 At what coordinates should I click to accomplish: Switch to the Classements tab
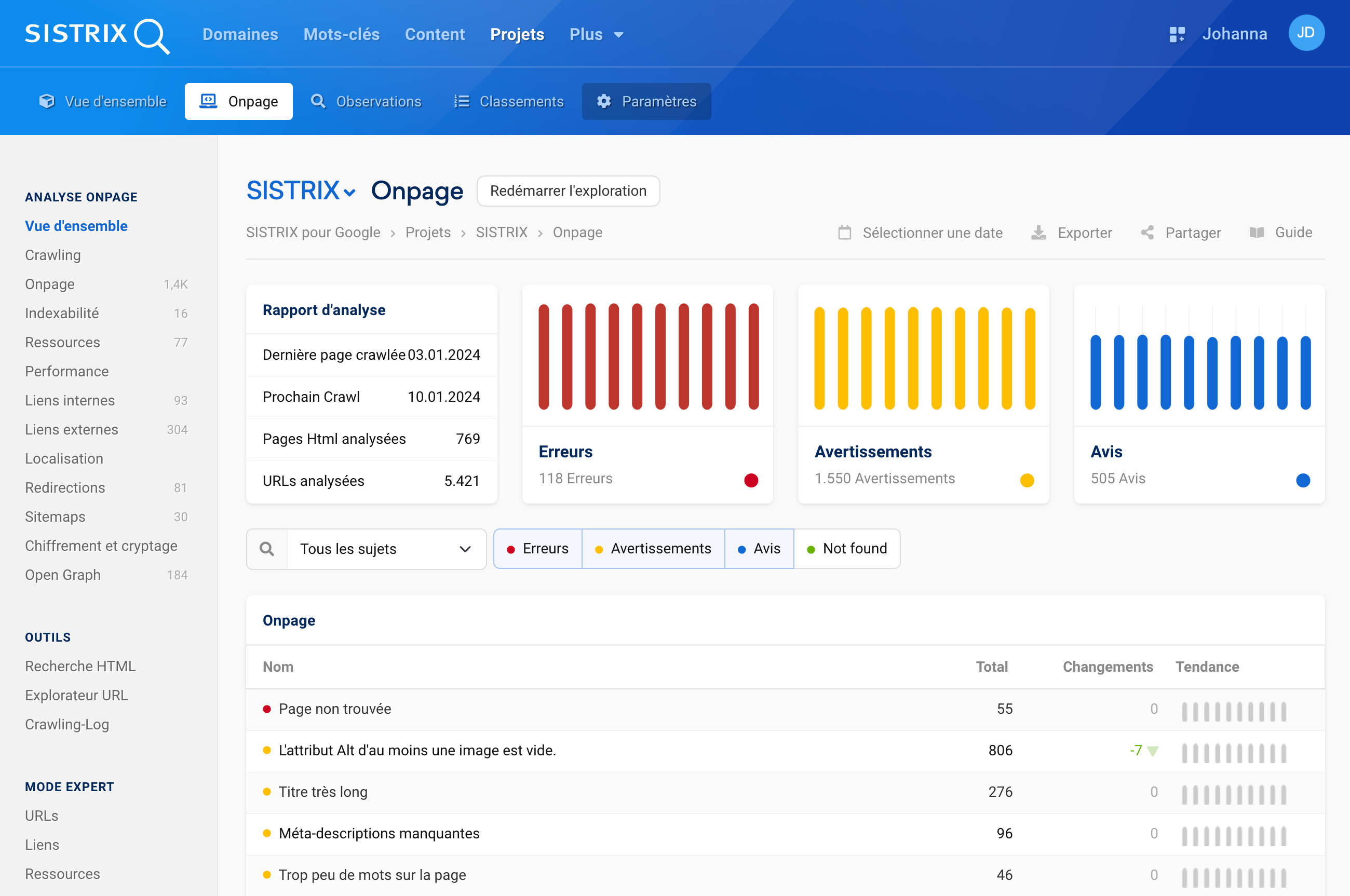point(509,101)
